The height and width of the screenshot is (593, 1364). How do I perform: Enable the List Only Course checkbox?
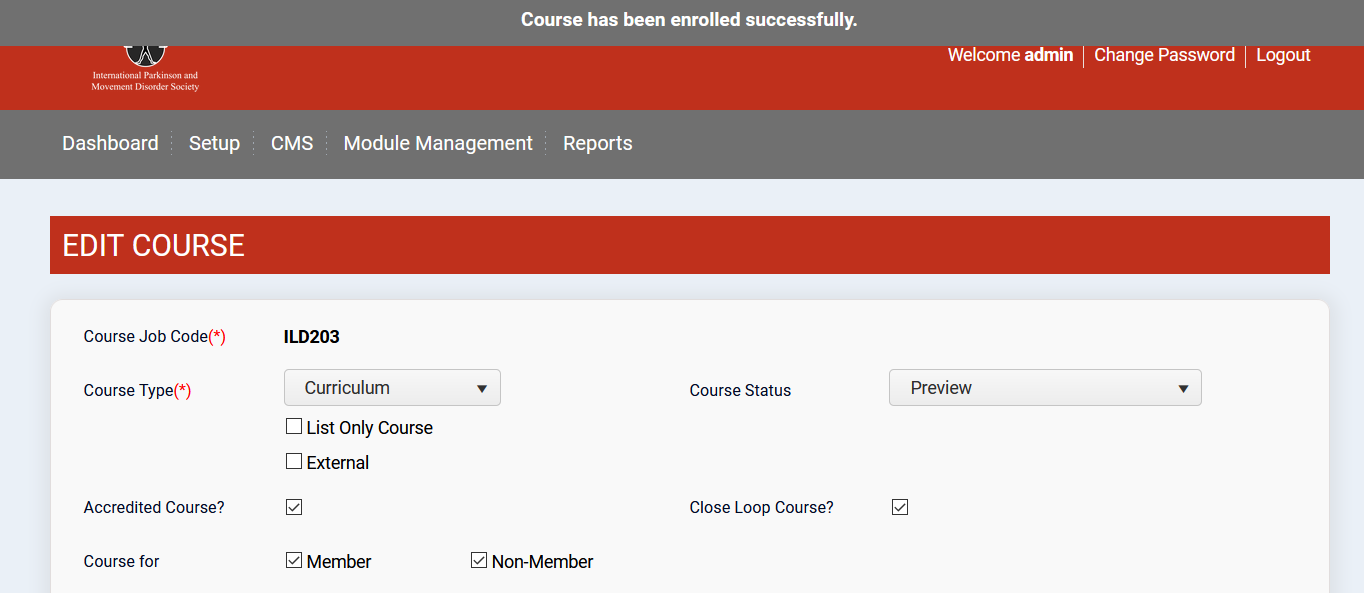(294, 427)
